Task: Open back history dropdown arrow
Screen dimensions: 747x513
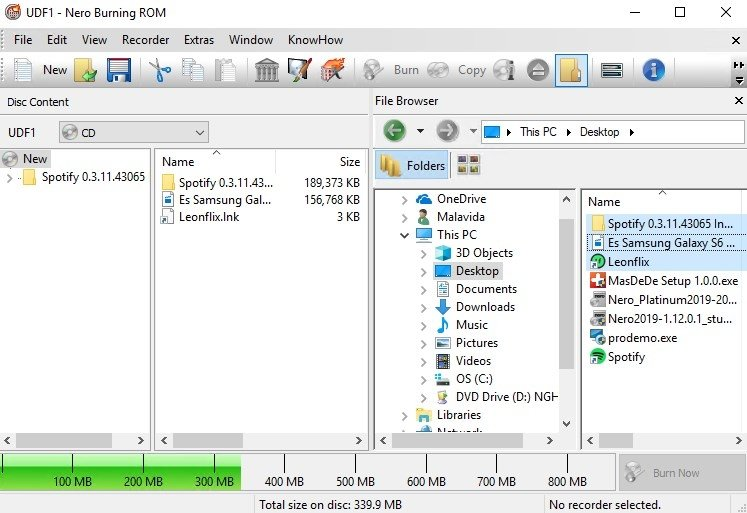Action: [420, 131]
